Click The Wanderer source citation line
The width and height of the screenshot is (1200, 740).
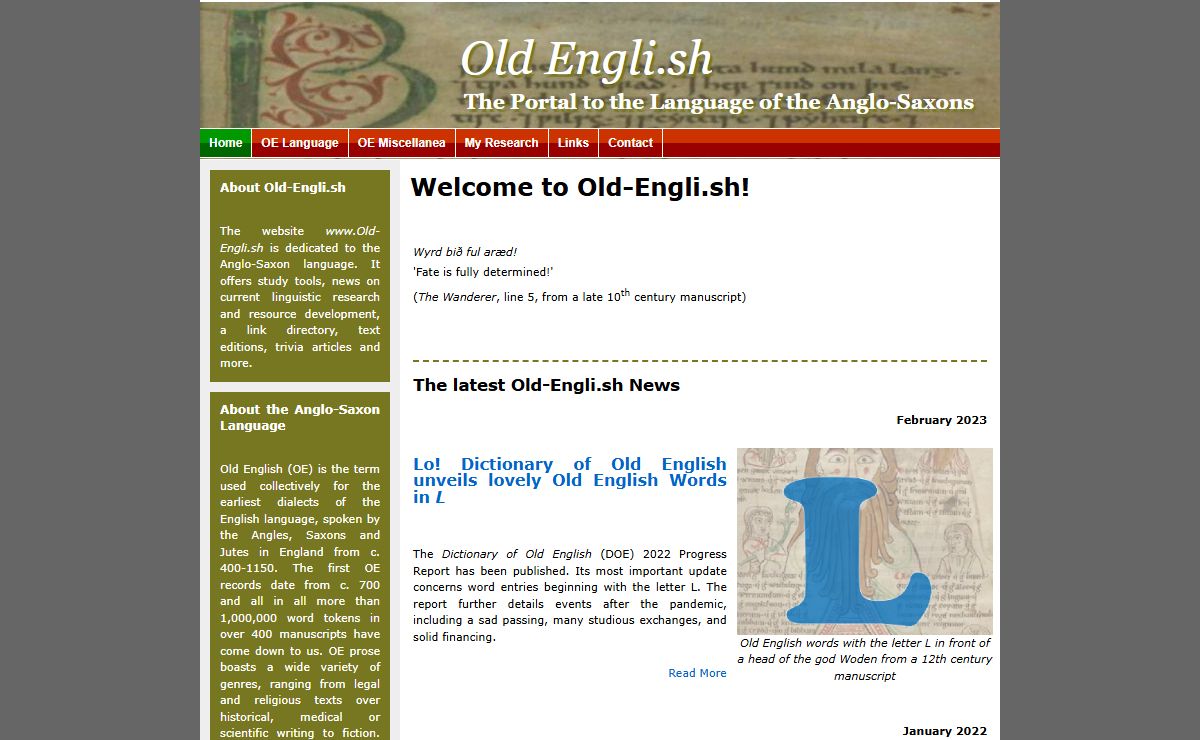[x=579, y=296]
